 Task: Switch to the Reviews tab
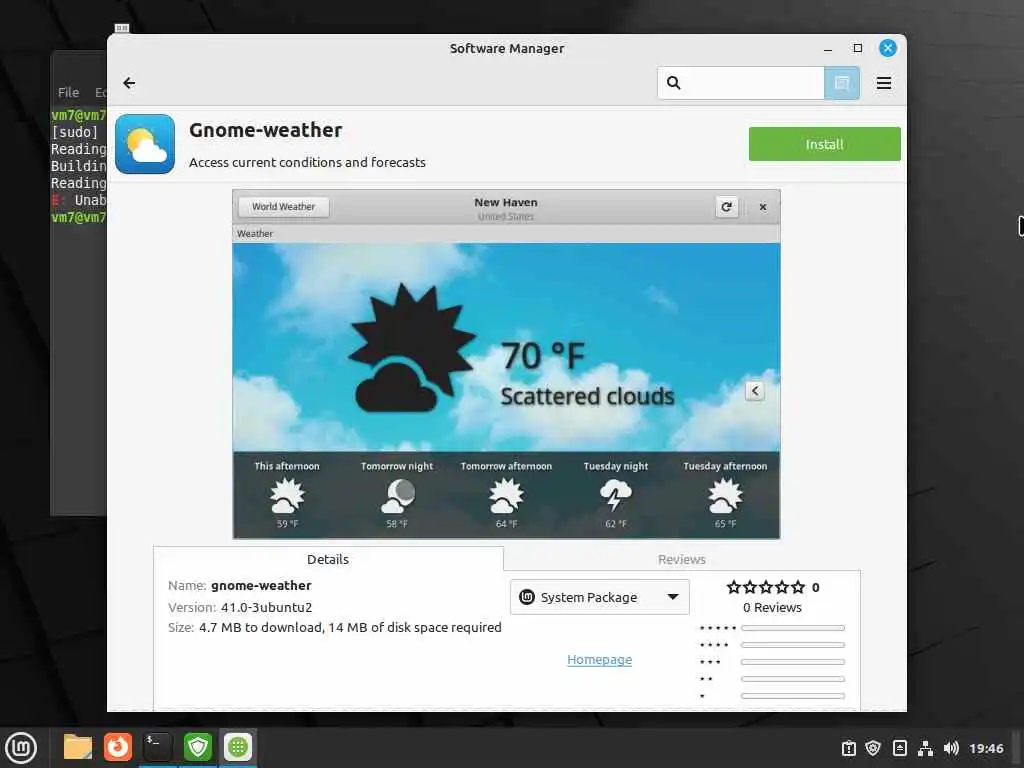tap(682, 559)
